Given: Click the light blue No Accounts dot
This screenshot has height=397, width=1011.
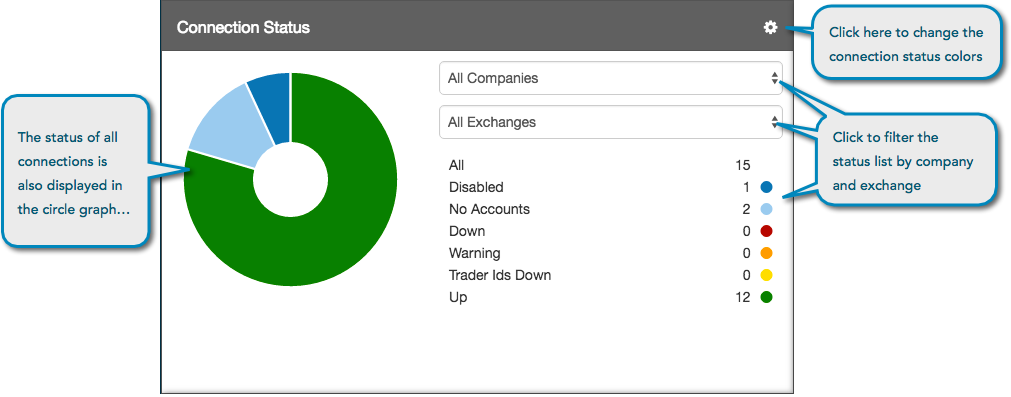Looking at the screenshot, I should (x=767, y=209).
